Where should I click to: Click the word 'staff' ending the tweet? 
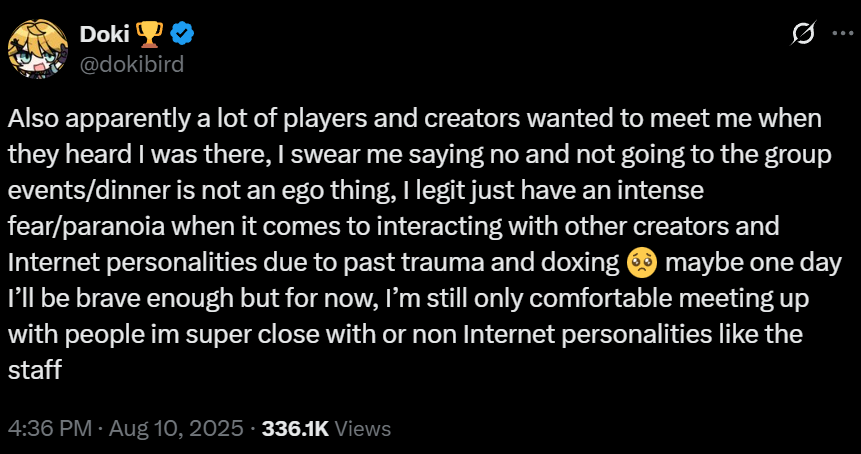36,371
